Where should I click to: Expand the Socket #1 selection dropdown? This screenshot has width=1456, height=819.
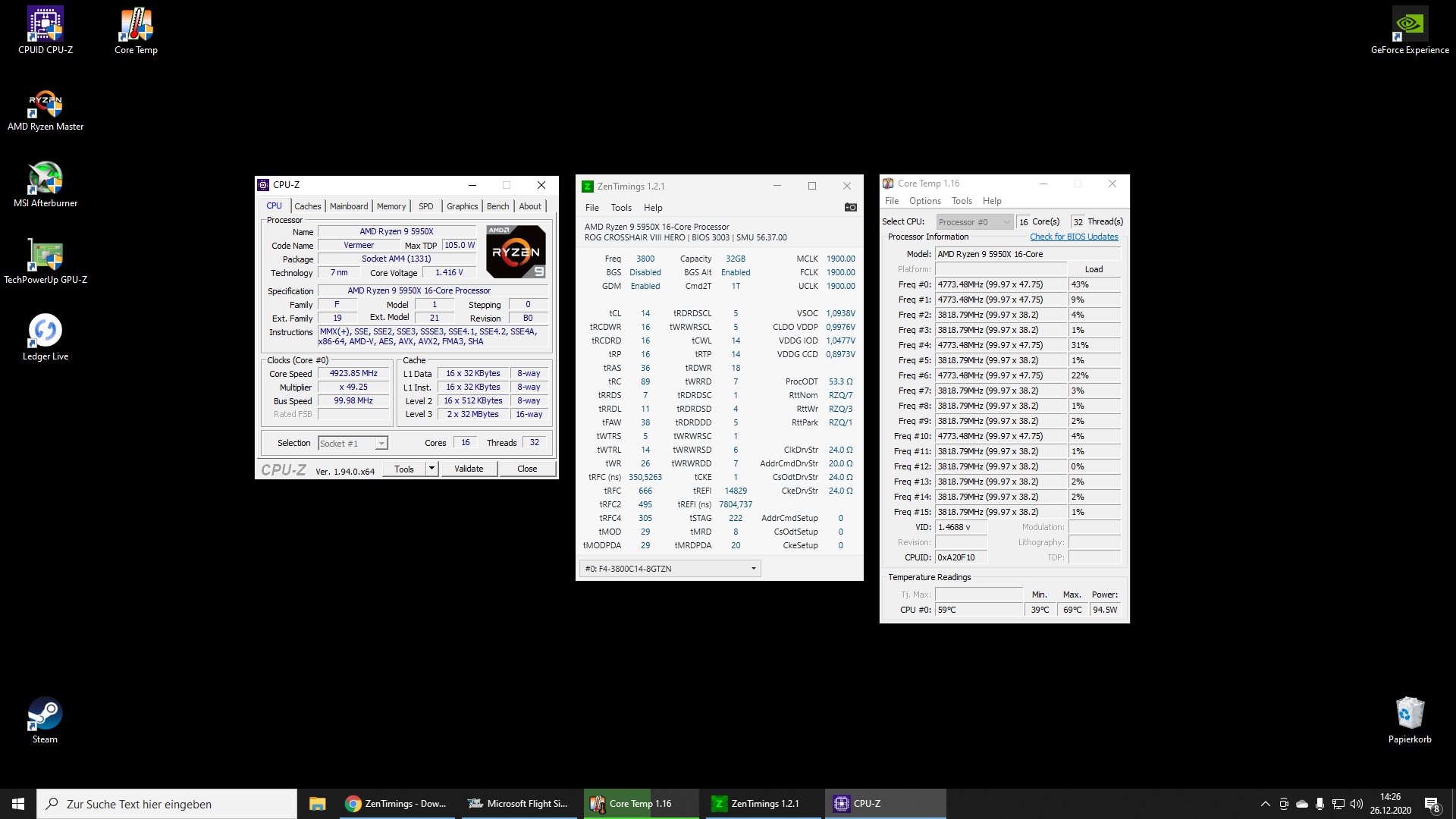(381, 444)
